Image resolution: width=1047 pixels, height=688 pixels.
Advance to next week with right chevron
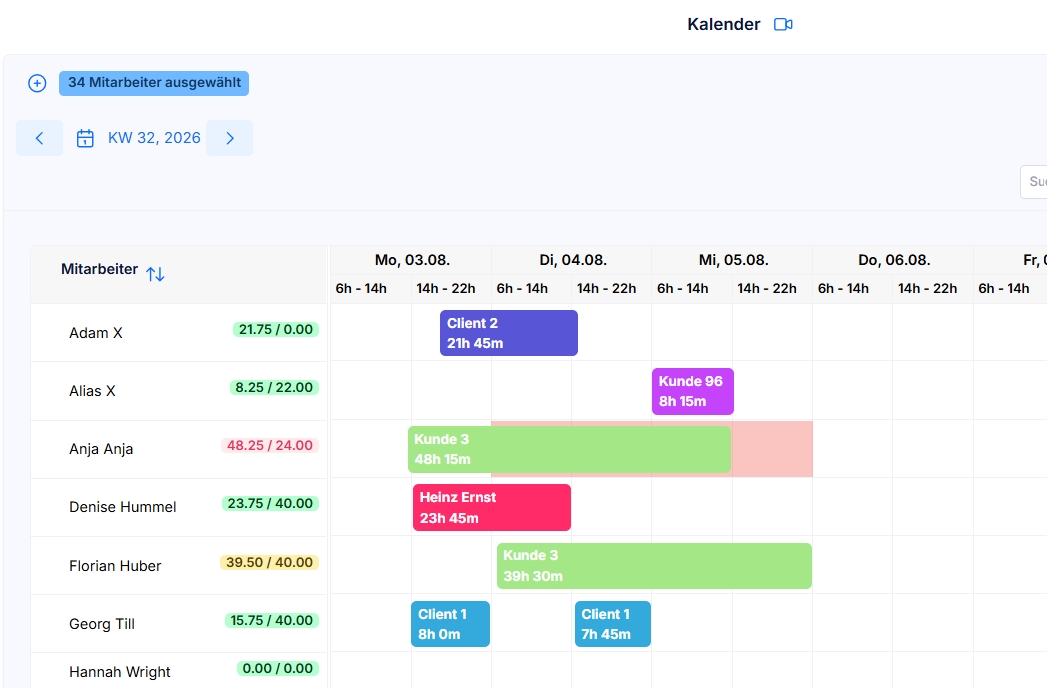tap(230, 138)
